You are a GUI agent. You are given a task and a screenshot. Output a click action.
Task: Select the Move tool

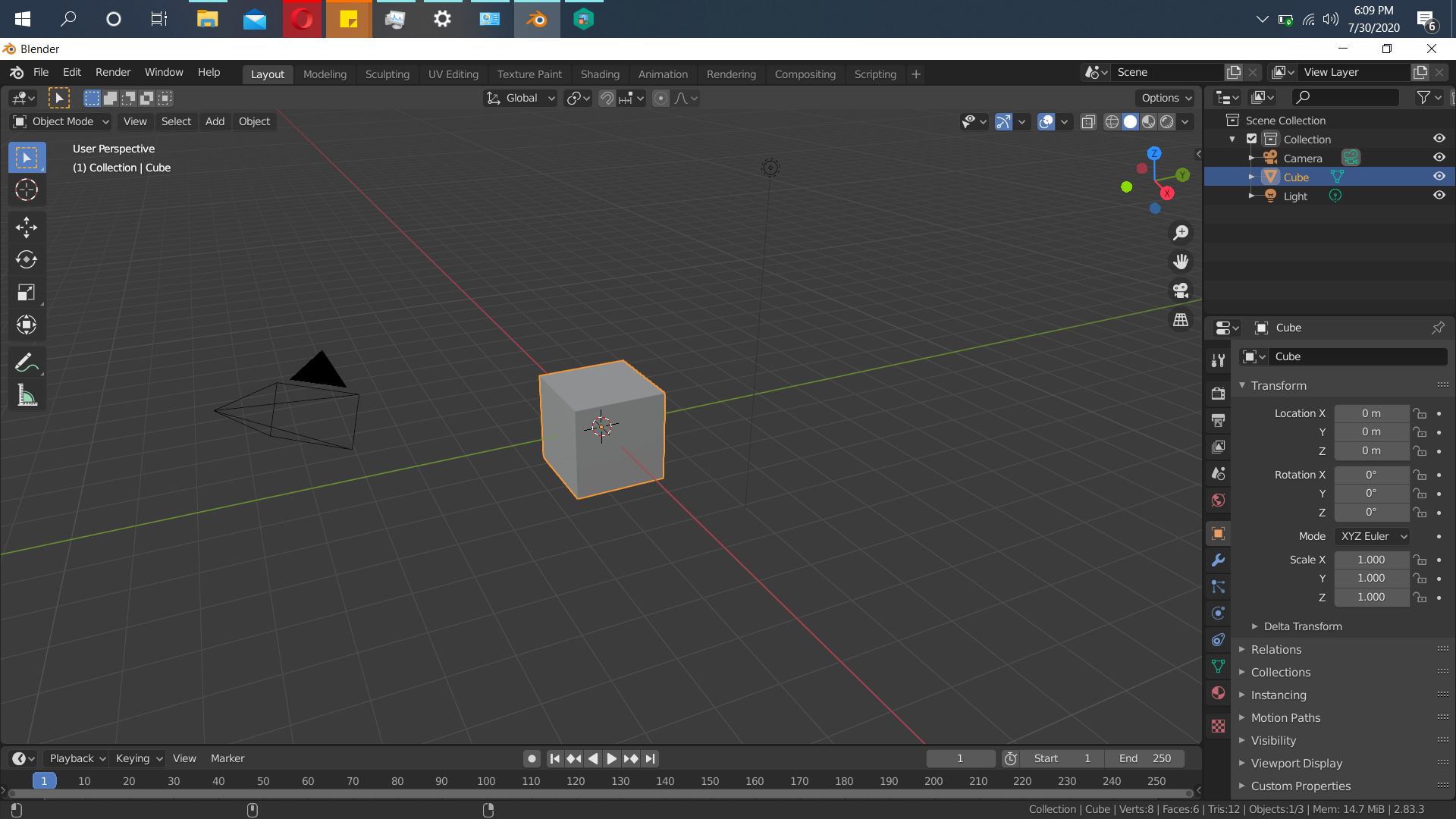click(x=27, y=227)
